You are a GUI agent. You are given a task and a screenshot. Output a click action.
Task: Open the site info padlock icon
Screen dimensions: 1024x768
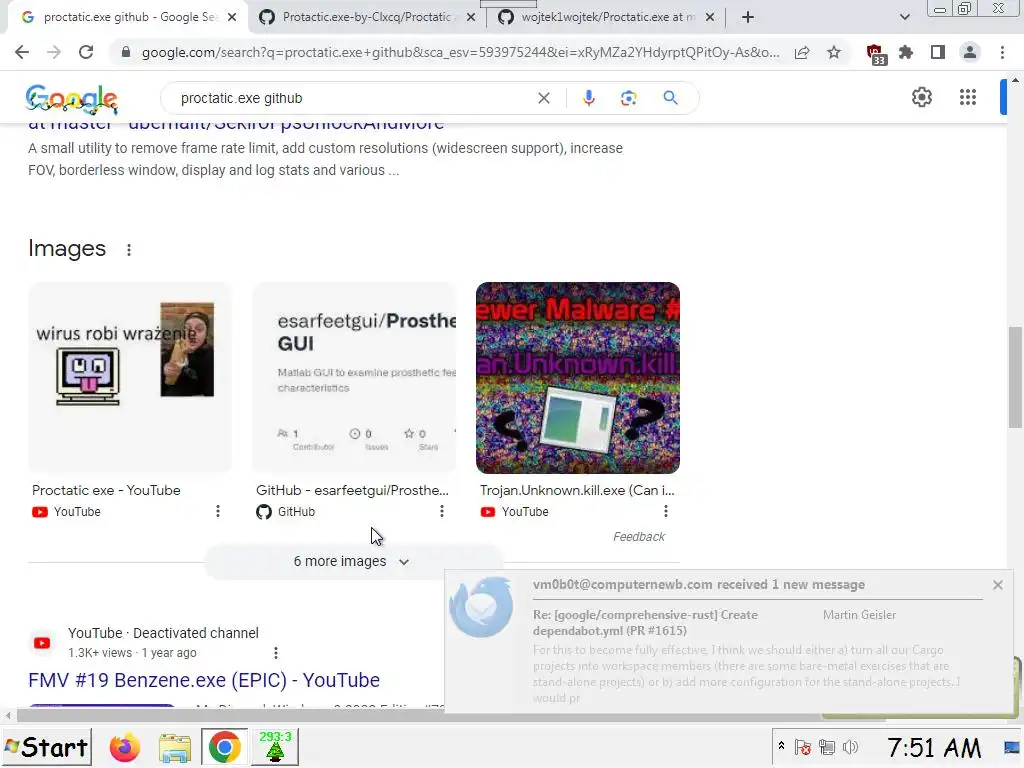click(125, 52)
